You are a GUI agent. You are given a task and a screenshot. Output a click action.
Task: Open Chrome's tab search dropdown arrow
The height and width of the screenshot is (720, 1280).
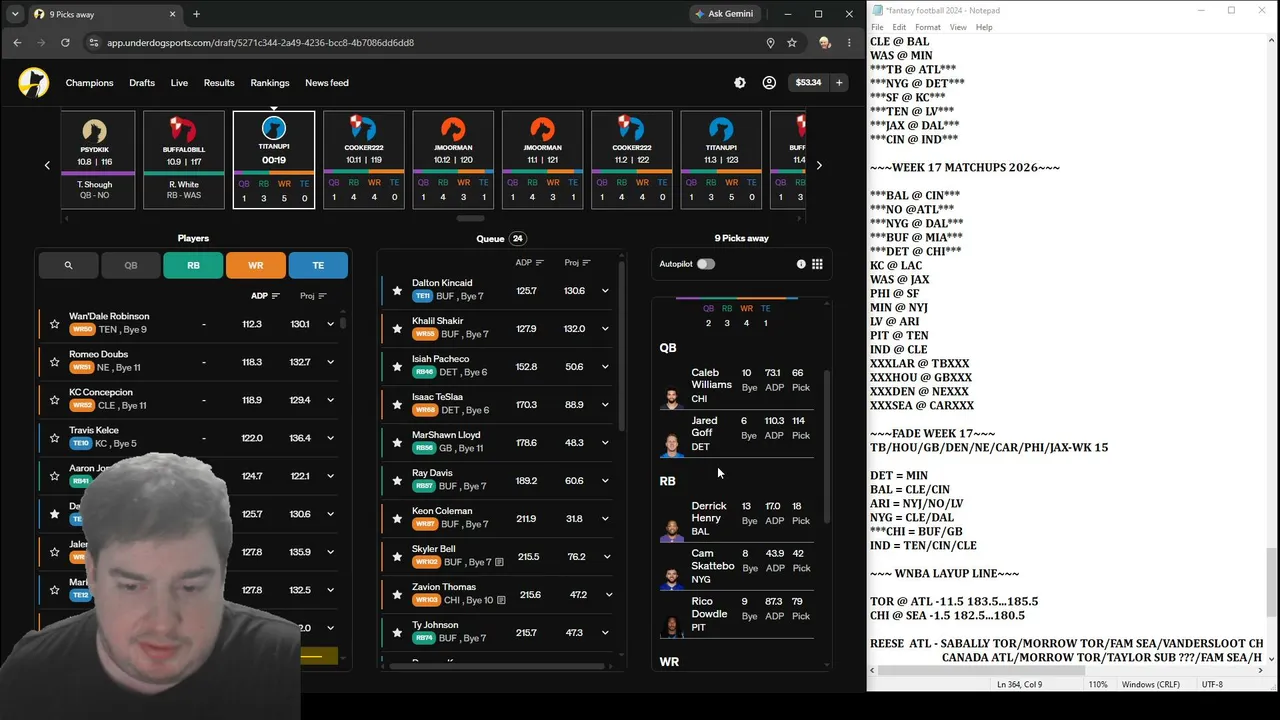[15, 14]
